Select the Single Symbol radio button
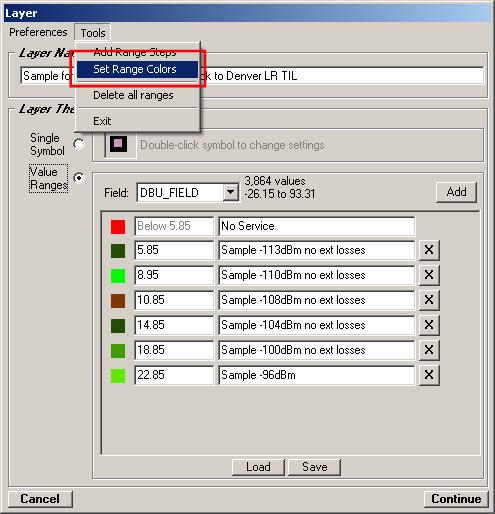495x514 pixels. [79, 144]
